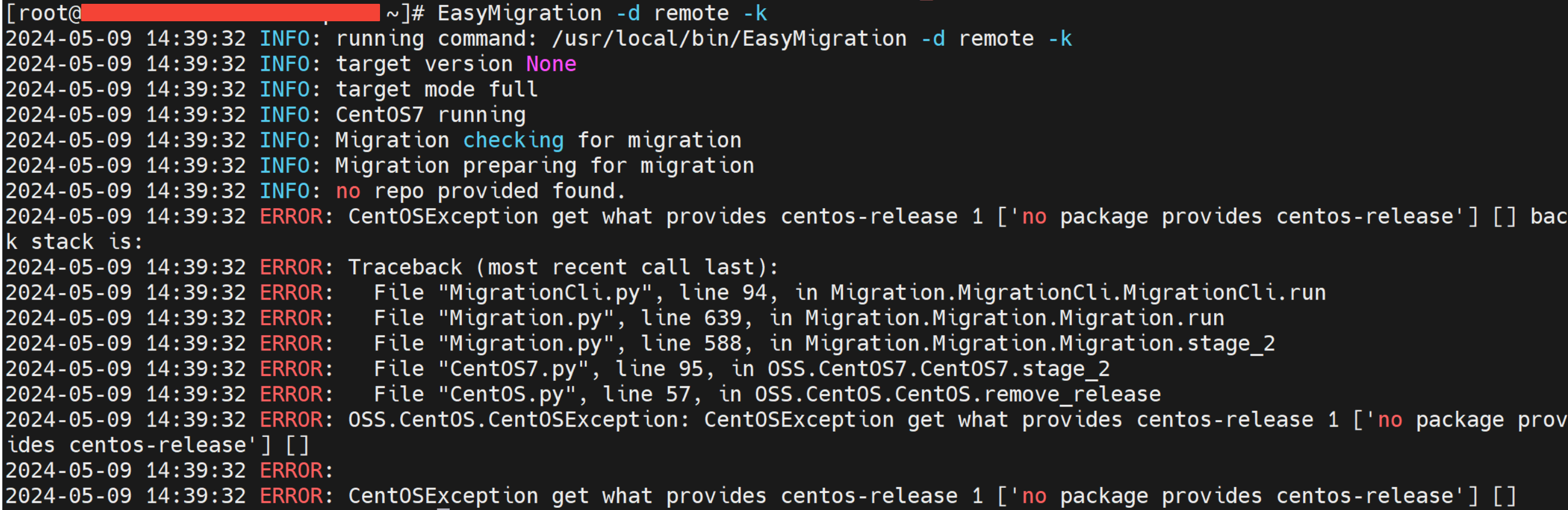
Task: Click the 'CentOS7 running' log text
Action: (x=430, y=115)
